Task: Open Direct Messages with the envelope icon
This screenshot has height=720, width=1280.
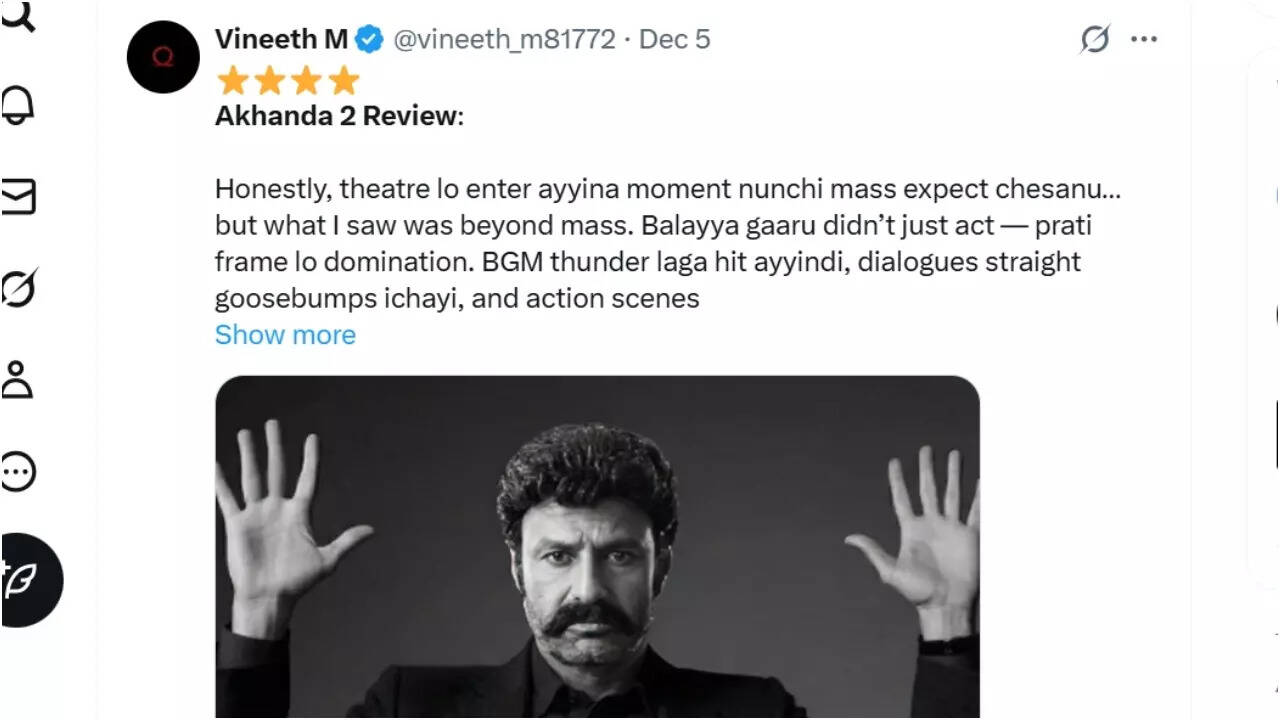Action: click(18, 195)
